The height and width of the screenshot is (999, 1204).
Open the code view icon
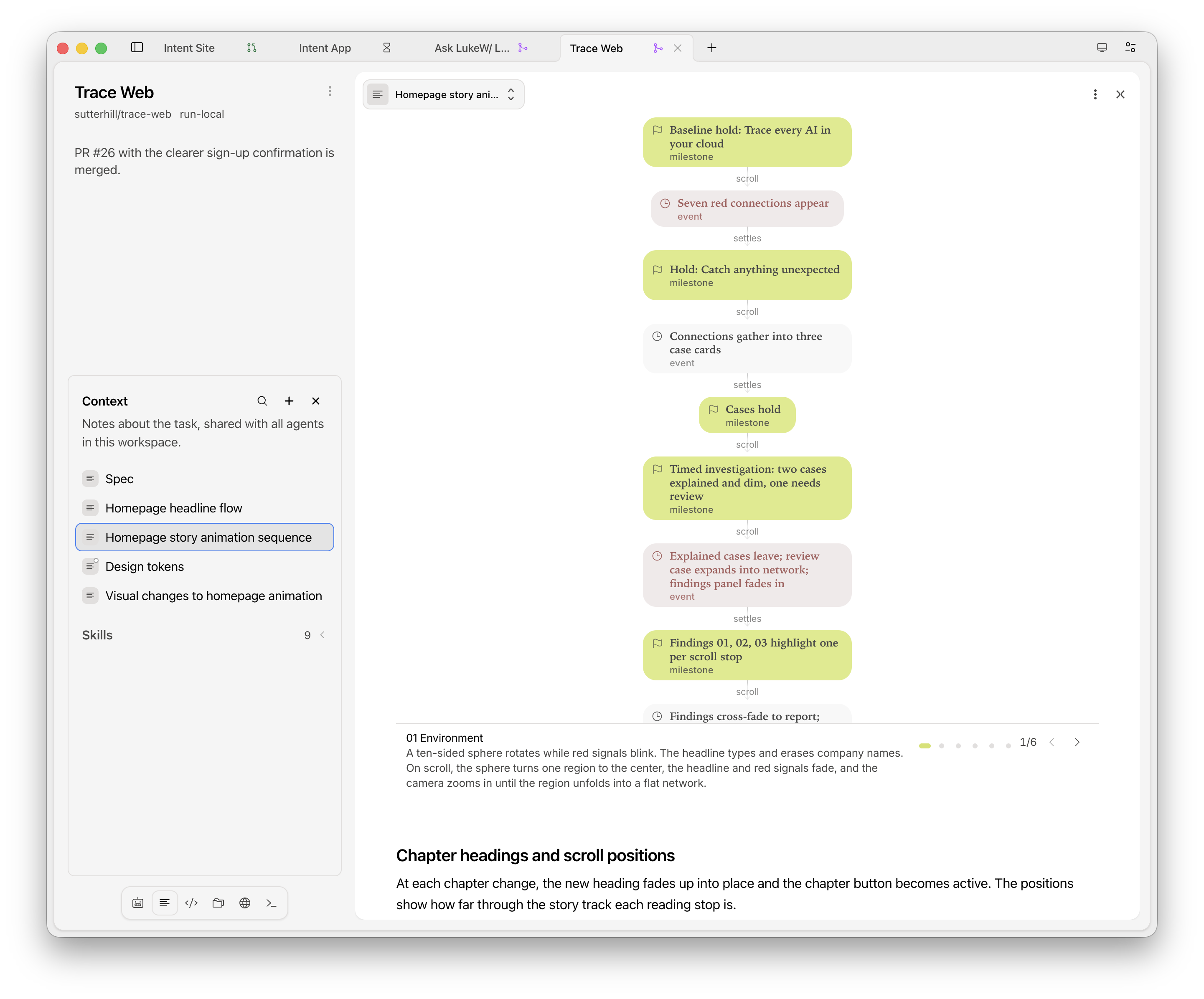tap(191, 903)
